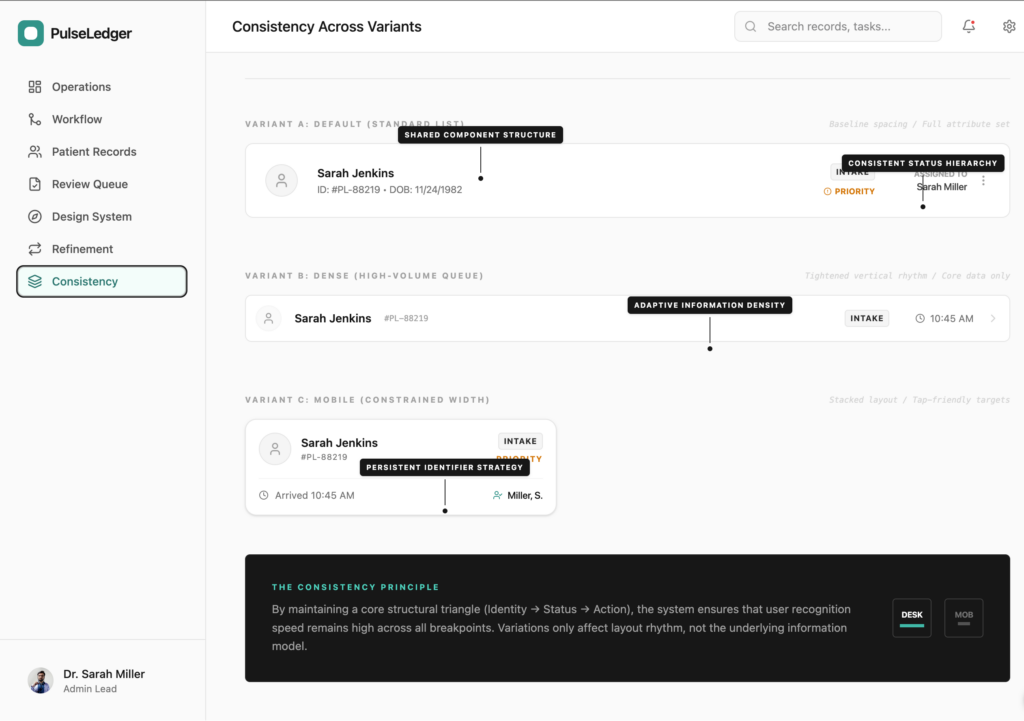This screenshot has width=1024, height=721.
Task: Click Shared Component Structure annotation label
Action: click(x=480, y=135)
